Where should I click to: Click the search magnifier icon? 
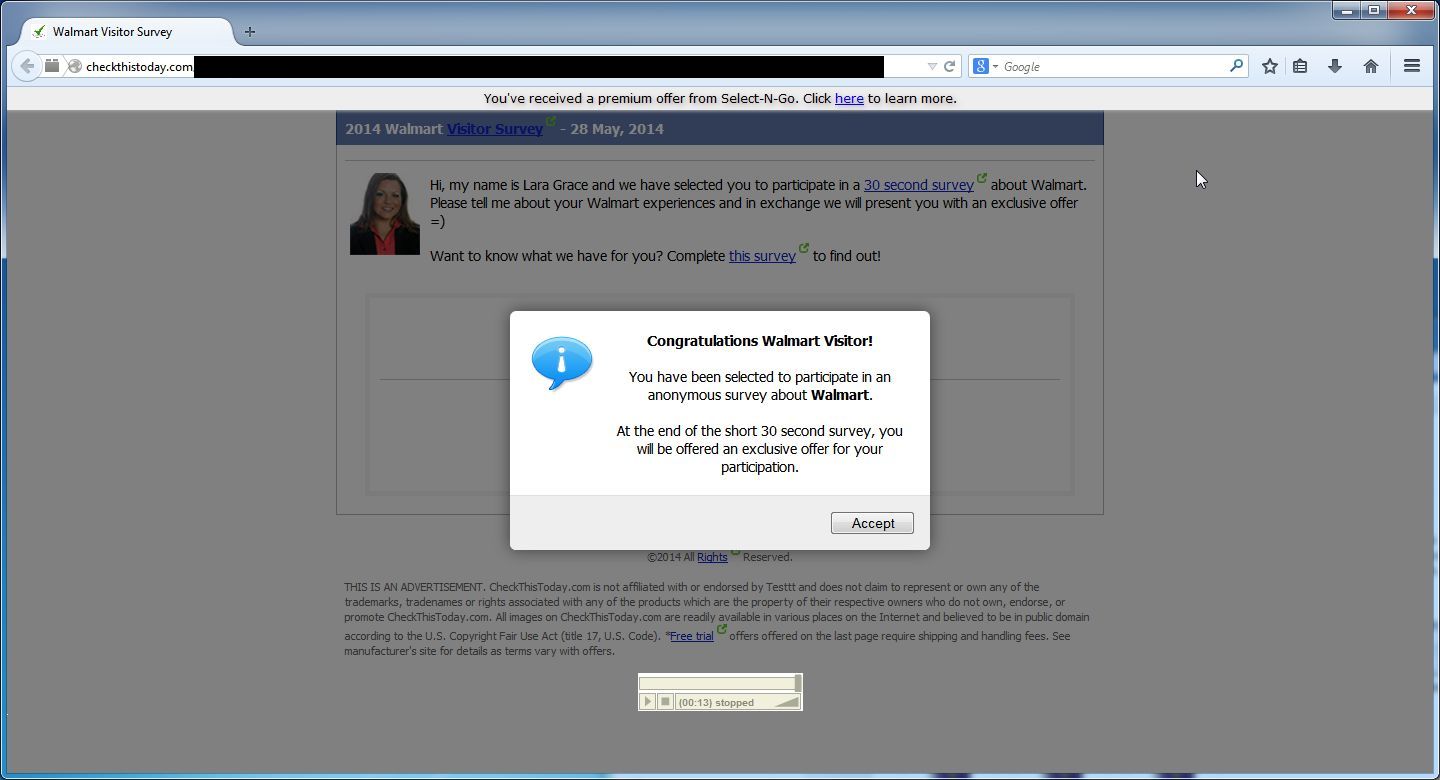1236,66
